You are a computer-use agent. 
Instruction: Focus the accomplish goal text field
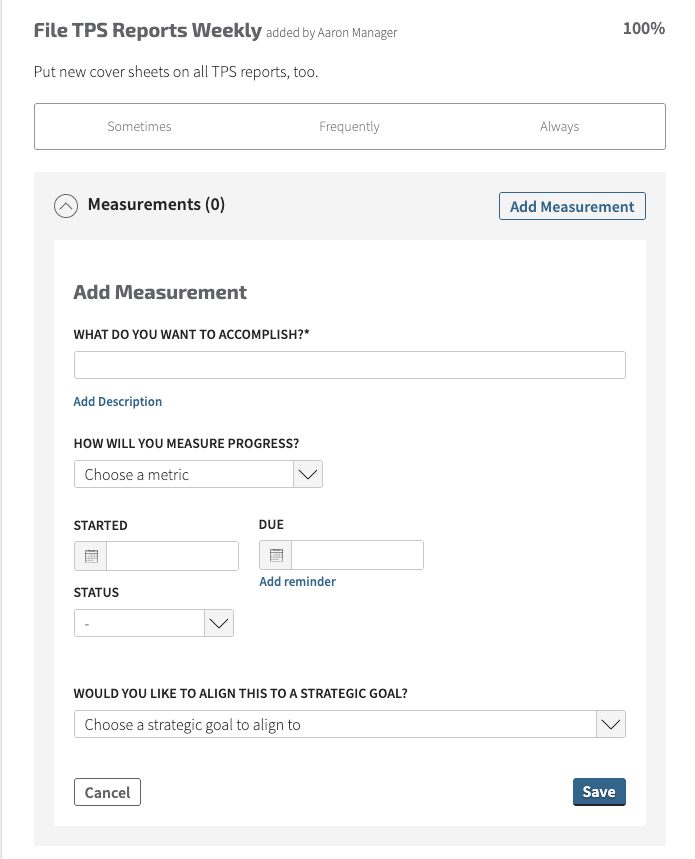[349, 365]
